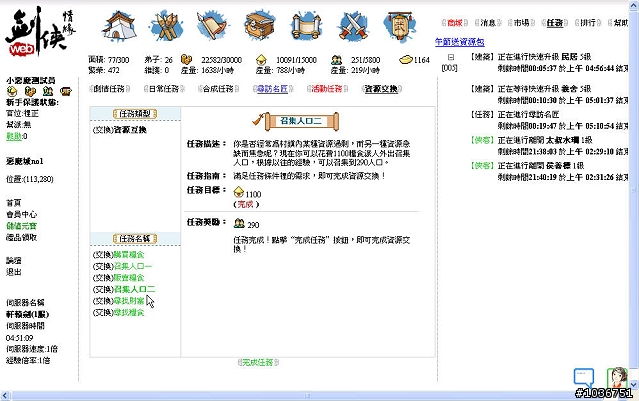
Task: Click the wood resource icon near 22582/30000
Action: tap(186, 60)
